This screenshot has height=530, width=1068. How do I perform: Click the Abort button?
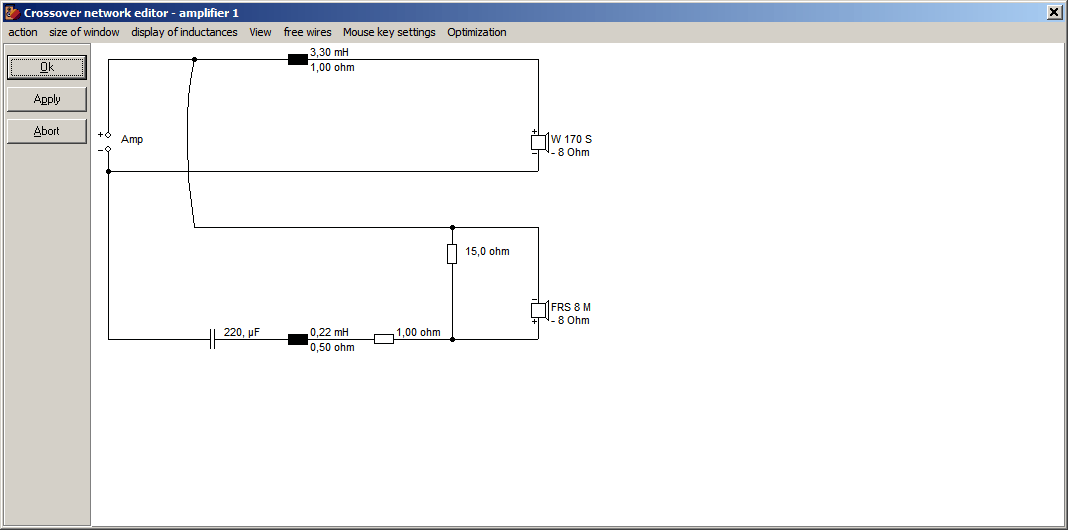pyautogui.click(x=47, y=131)
